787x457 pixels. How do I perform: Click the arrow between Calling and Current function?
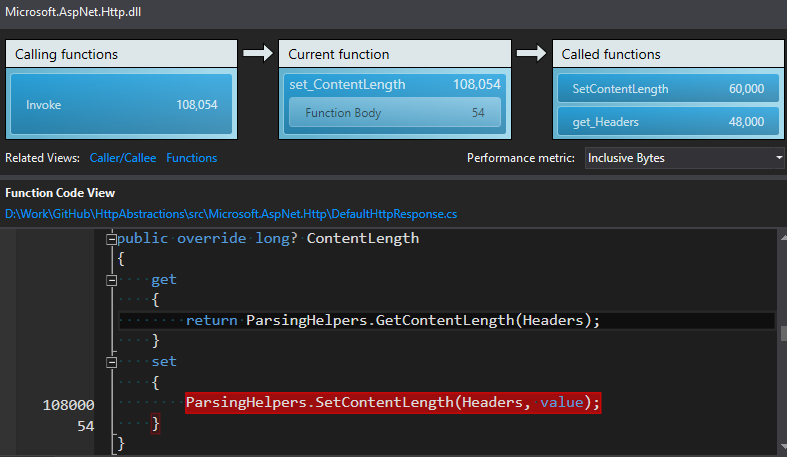click(x=257, y=53)
